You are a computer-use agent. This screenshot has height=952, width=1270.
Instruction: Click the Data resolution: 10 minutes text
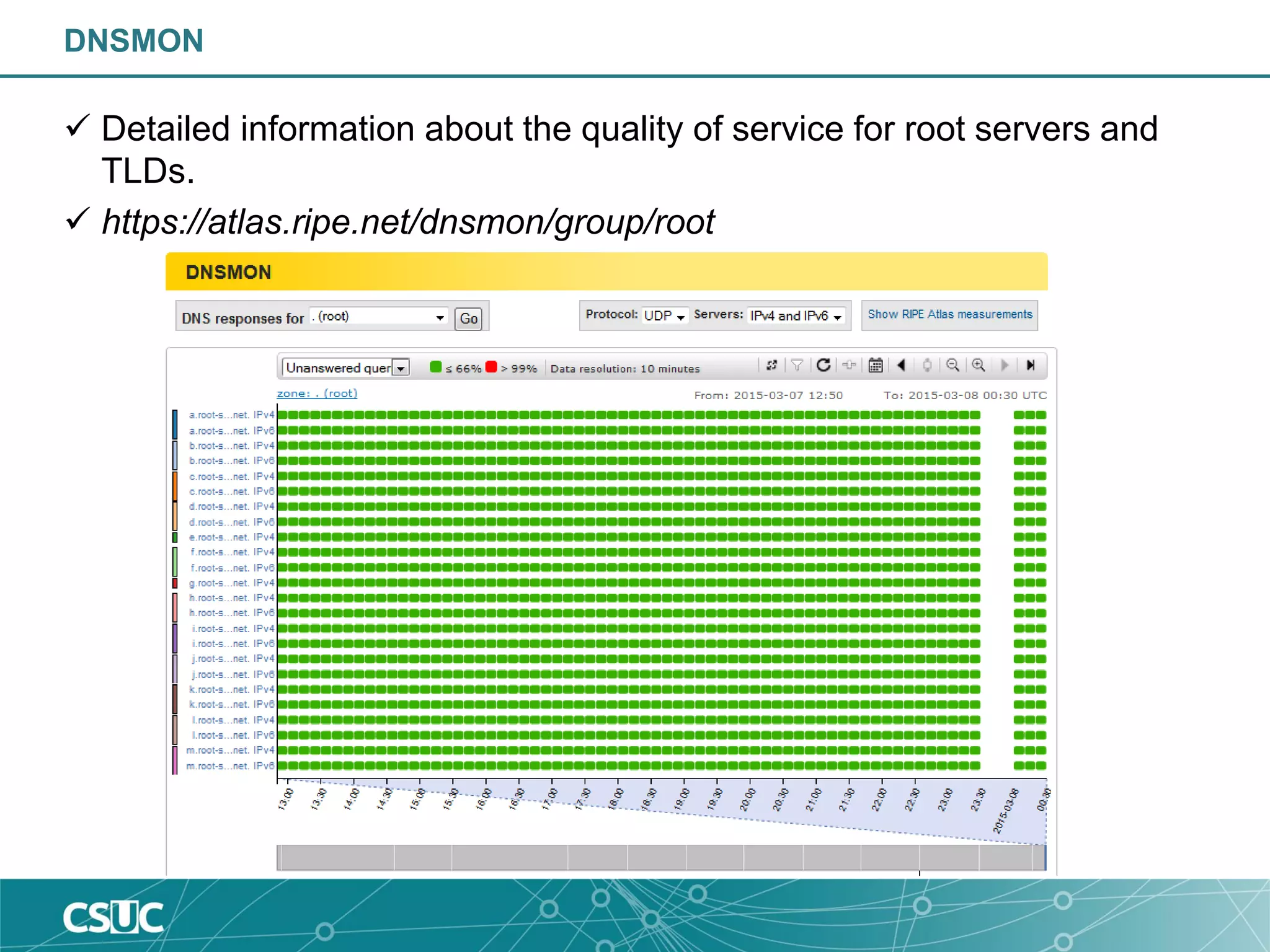(625, 369)
